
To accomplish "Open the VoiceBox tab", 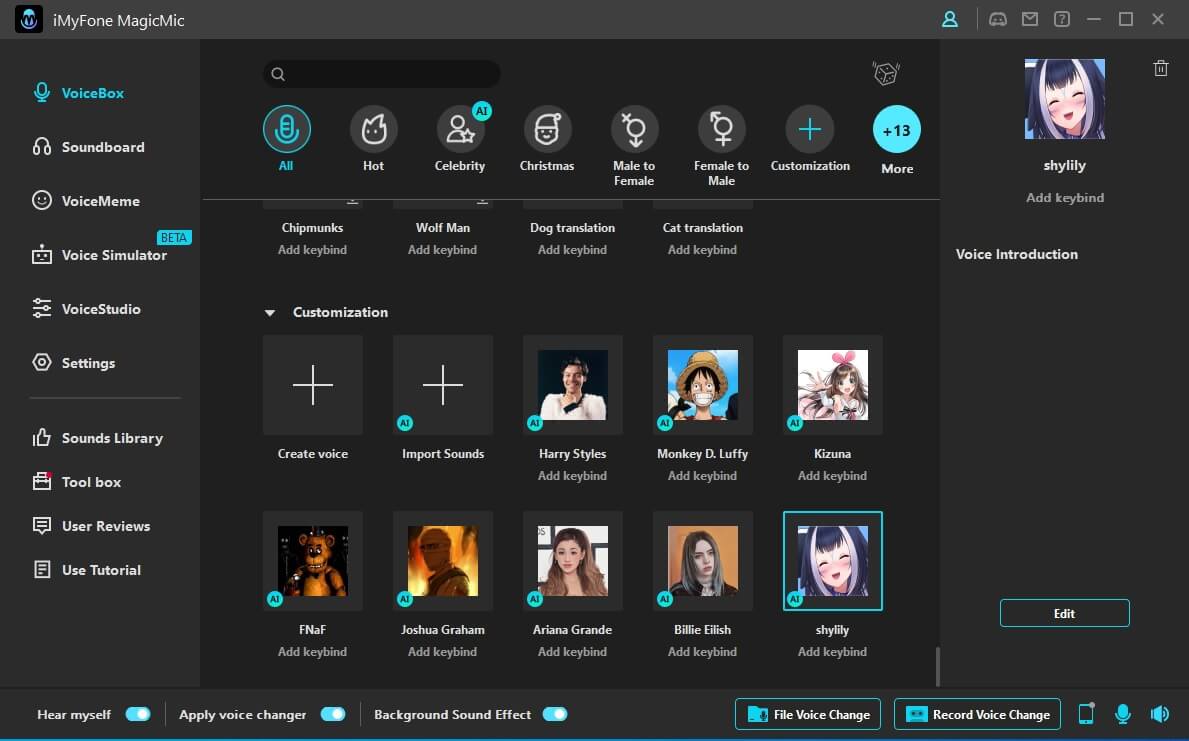I will click(x=78, y=93).
